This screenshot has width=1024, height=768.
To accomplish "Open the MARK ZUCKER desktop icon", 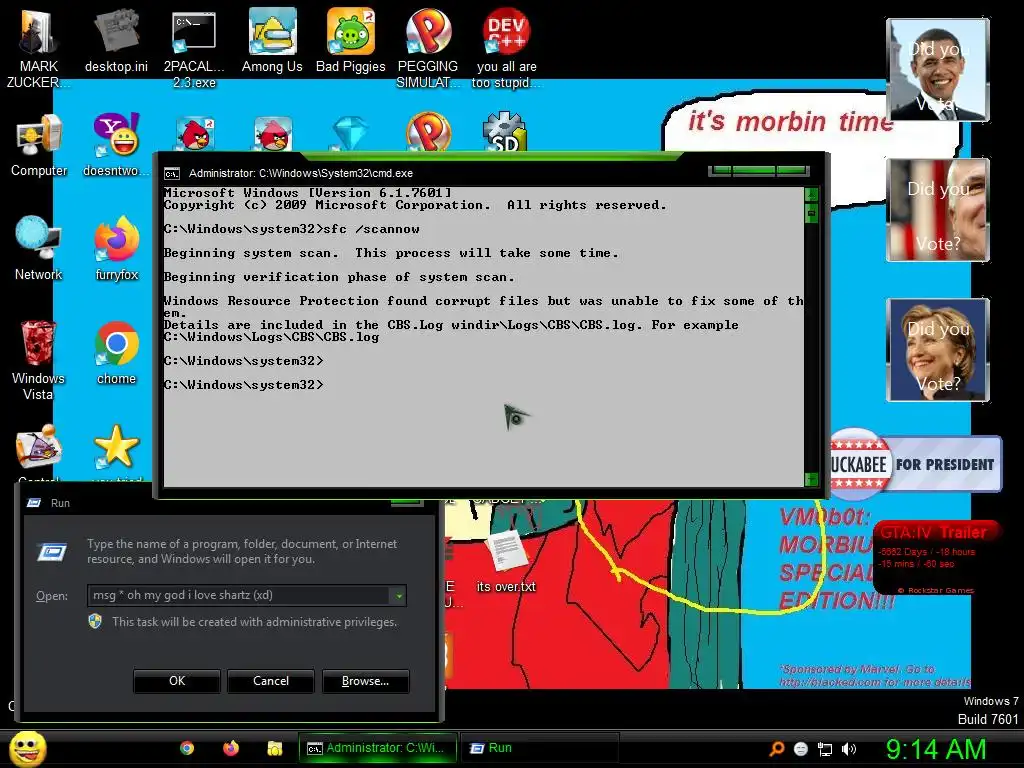I will [x=38, y=47].
